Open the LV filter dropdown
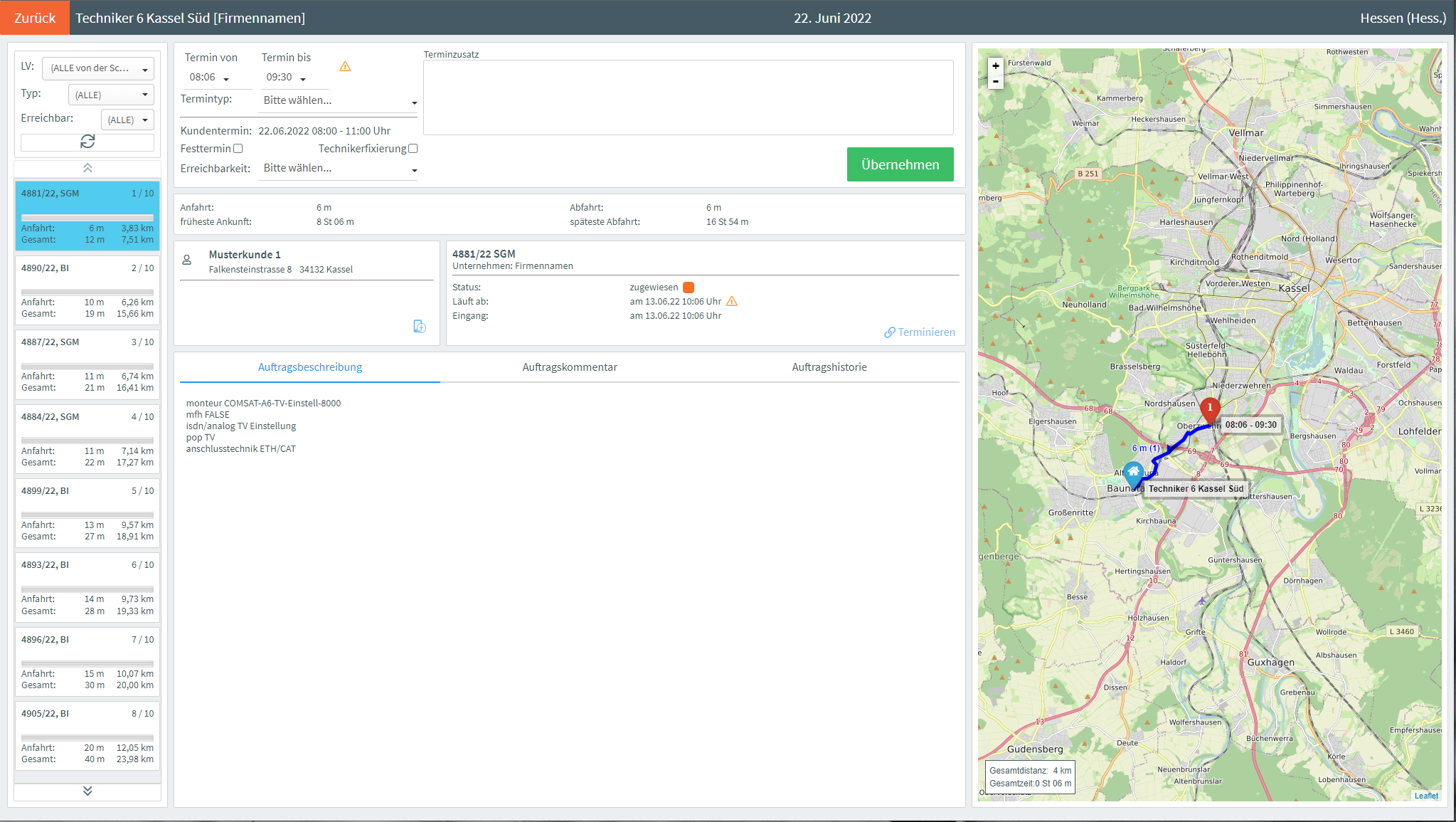 point(98,68)
